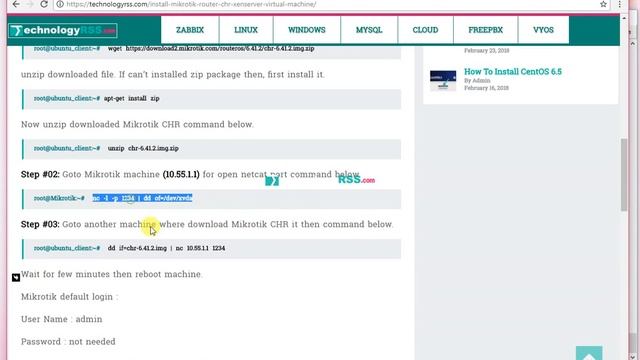The image size is (640, 360).
Task: Click the 'unzip chr-6.41.2.img.zip' command
Action: (x=143, y=148)
